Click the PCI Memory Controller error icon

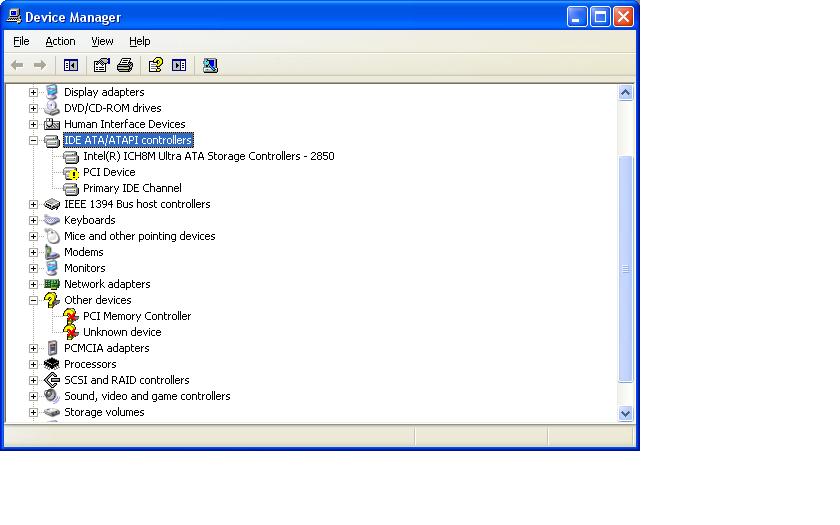[x=71, y=317]
